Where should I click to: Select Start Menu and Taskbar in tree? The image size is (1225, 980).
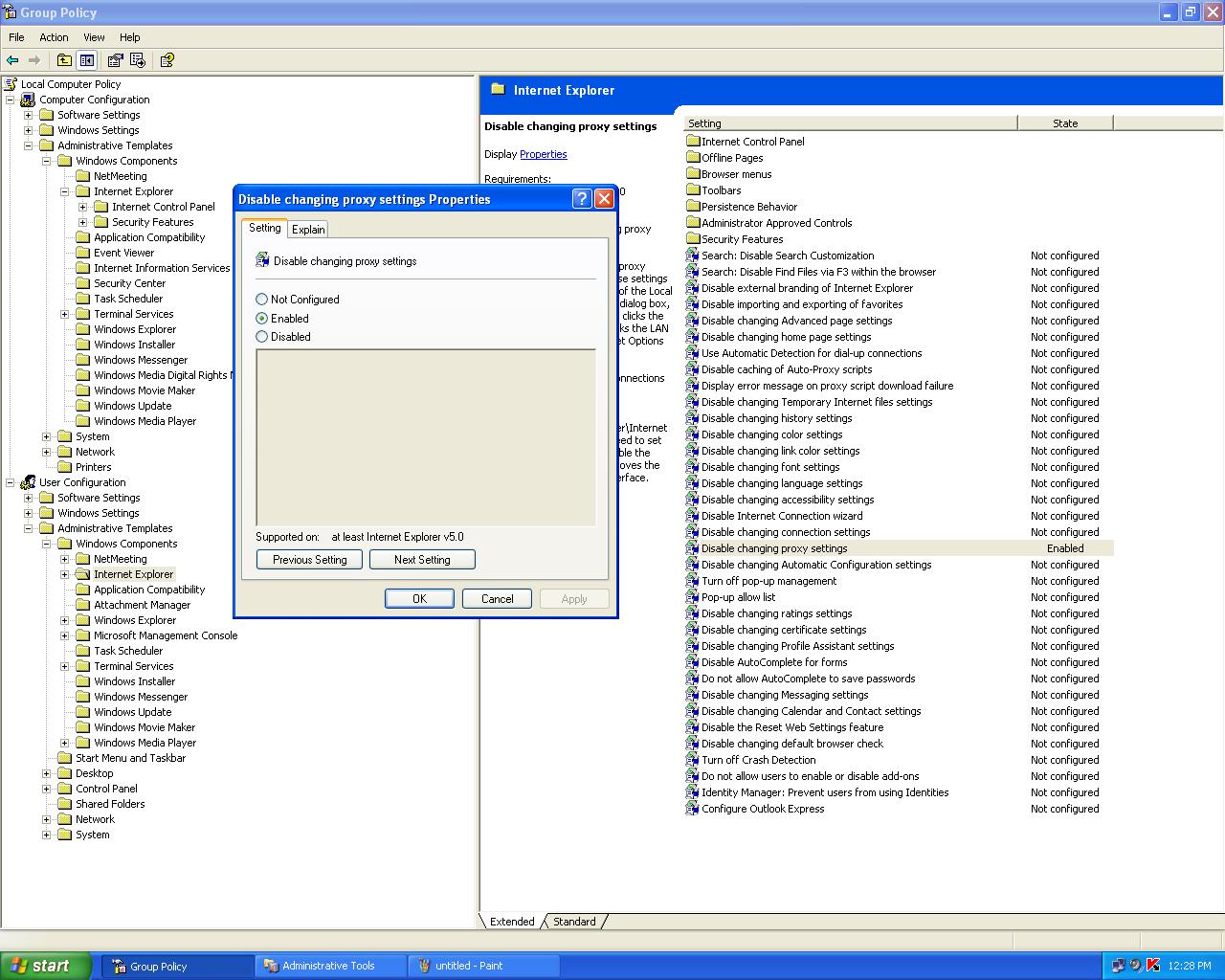pos(130,758)
